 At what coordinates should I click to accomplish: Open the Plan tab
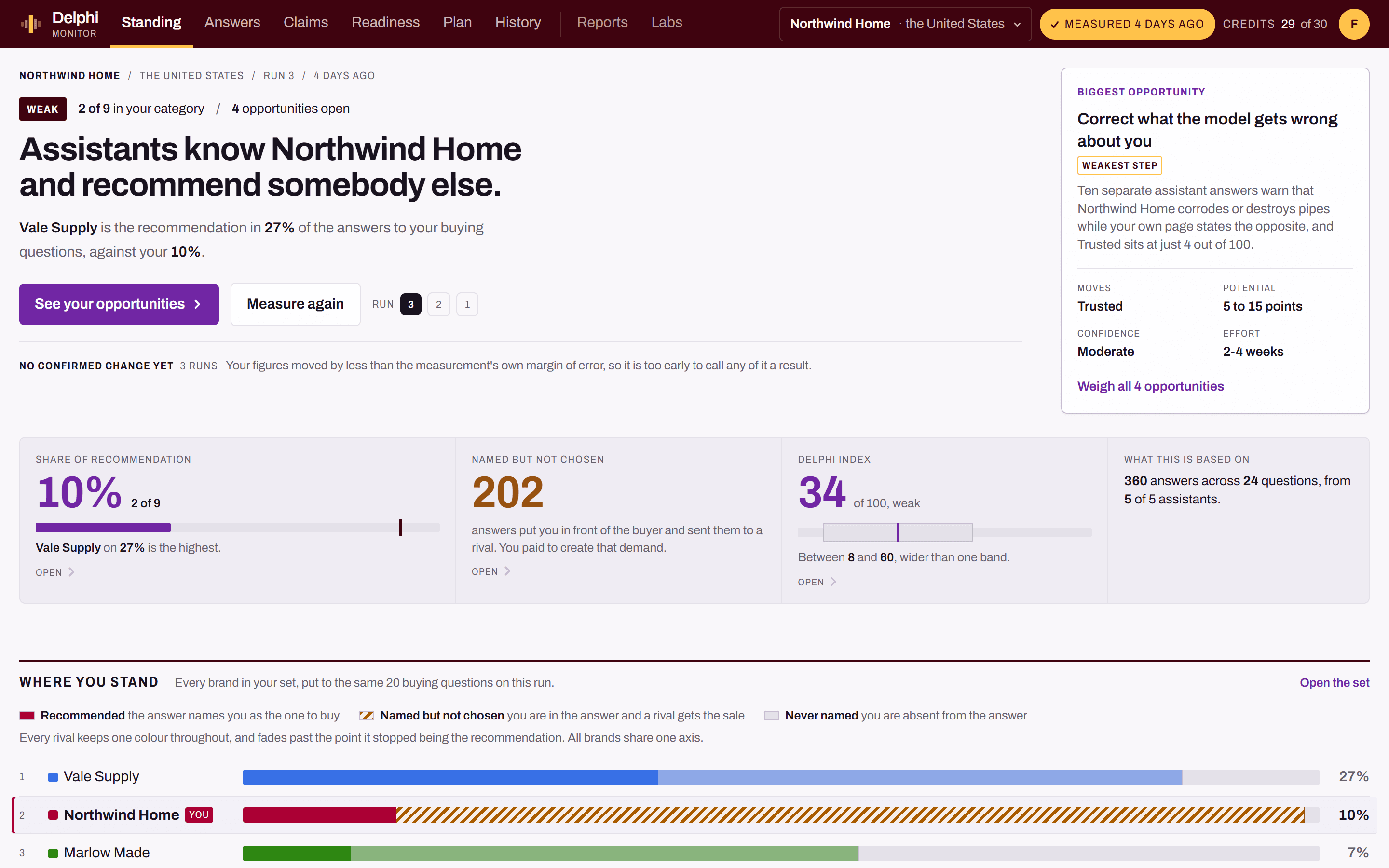pos(457,22)
